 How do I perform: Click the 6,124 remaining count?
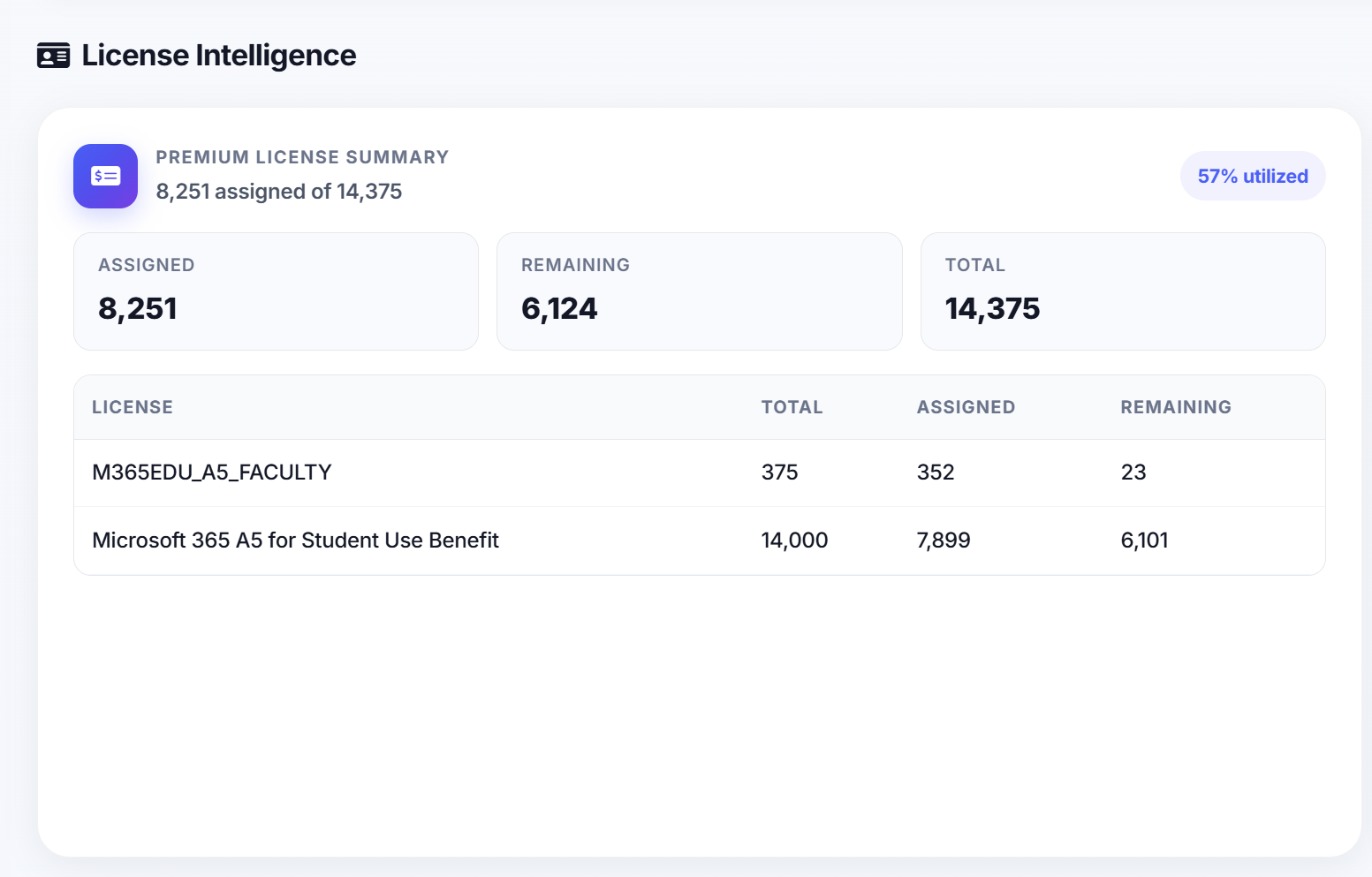559,308
